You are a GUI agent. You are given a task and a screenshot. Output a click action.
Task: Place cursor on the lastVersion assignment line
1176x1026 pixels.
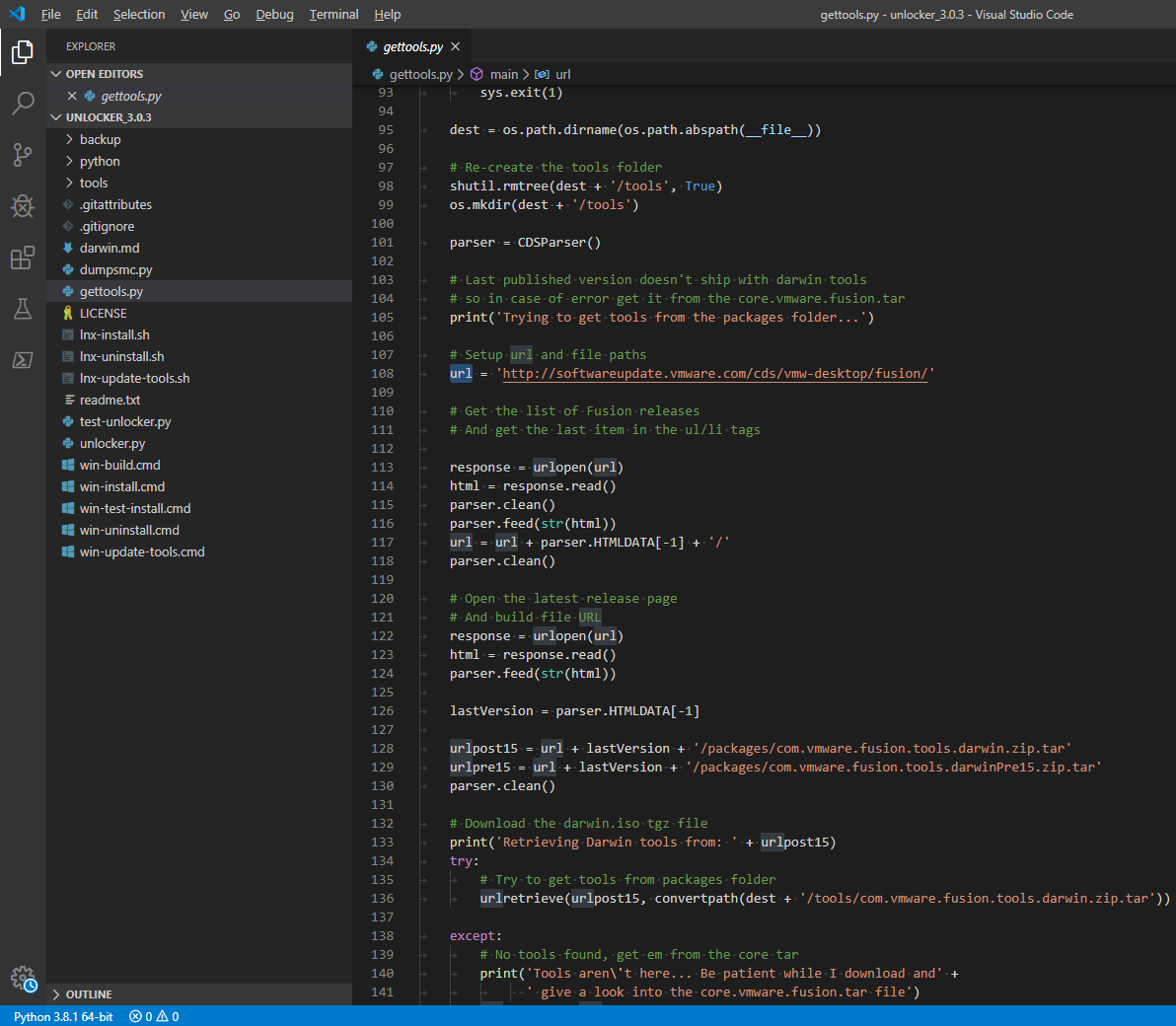(x=574, y=711)
